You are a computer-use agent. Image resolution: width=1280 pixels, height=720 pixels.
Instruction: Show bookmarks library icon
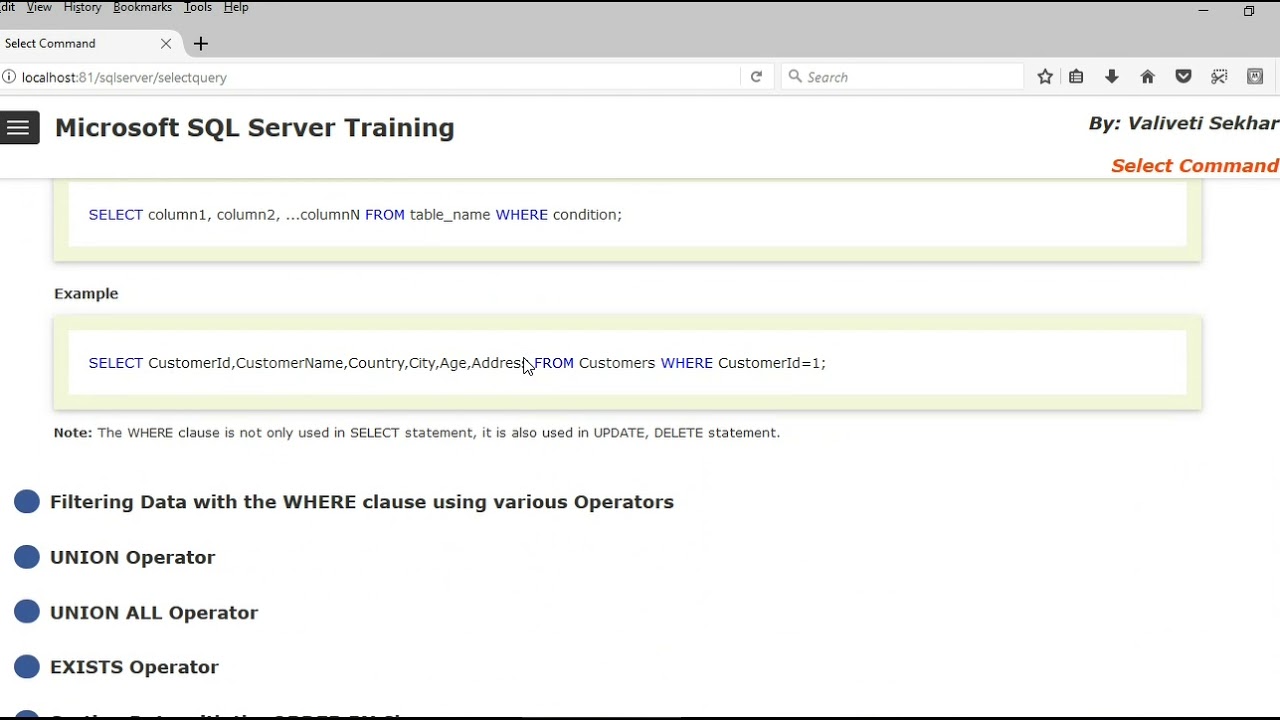[1076, 77]
